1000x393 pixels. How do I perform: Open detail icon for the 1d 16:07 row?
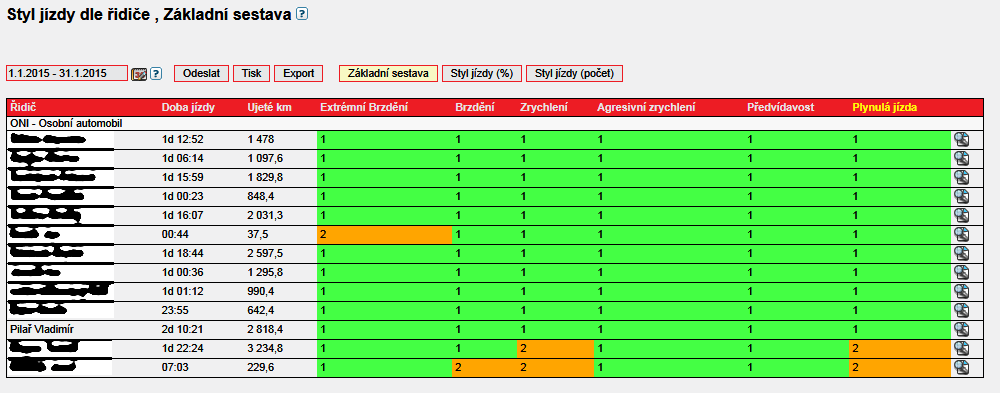961,216
